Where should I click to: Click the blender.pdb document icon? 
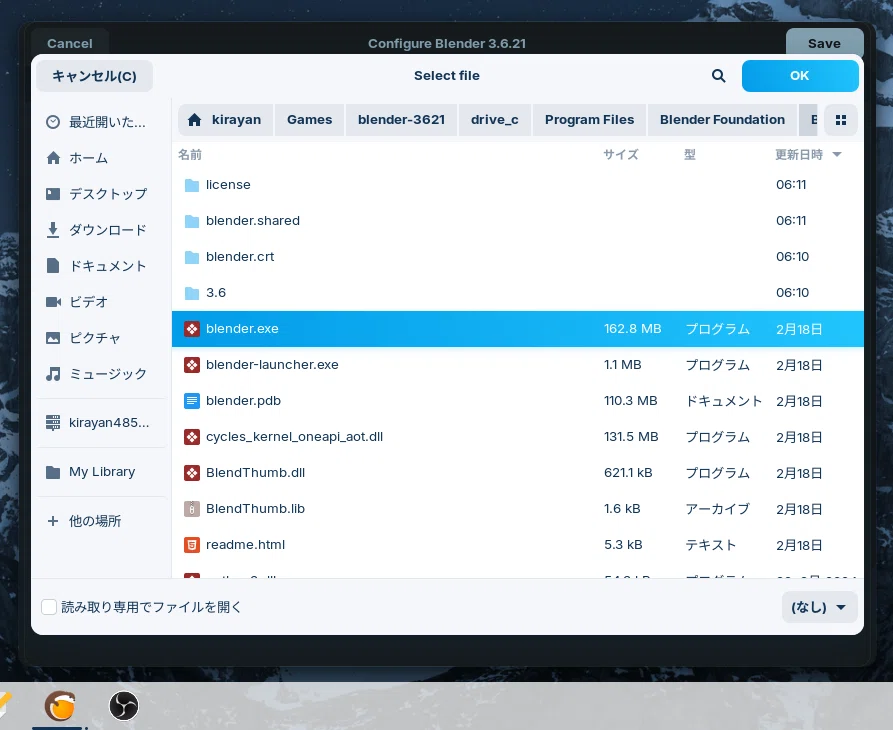click(192, 401)
